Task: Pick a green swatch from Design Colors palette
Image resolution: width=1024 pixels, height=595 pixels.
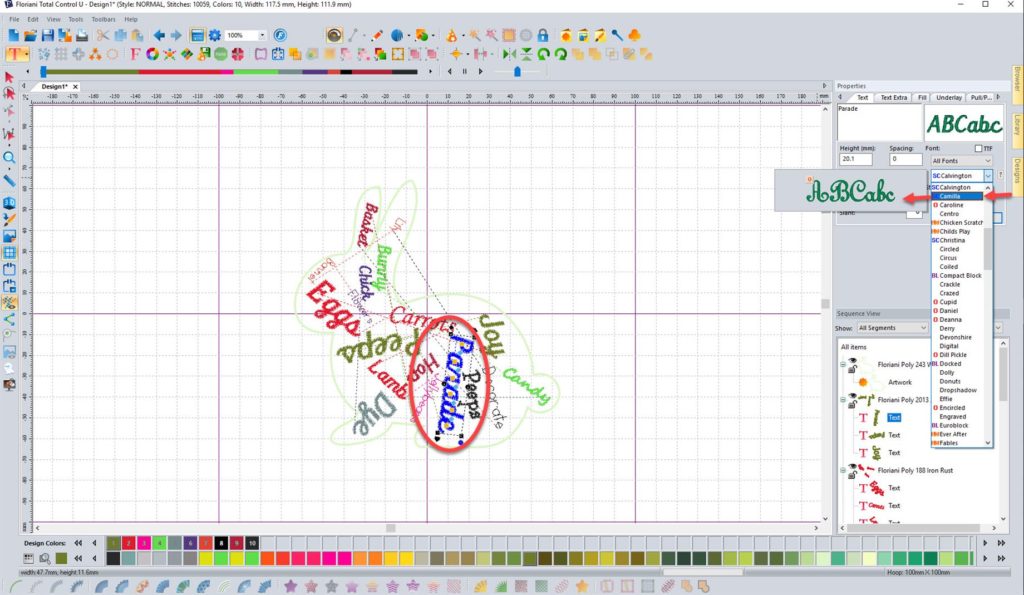Action: coord(159,543)
